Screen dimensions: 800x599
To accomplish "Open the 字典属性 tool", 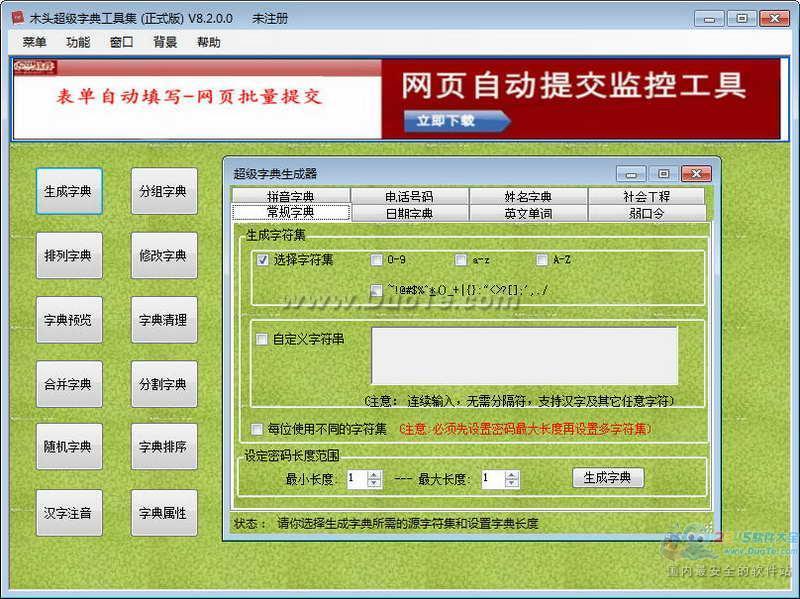I will click(x=164, y=513).
